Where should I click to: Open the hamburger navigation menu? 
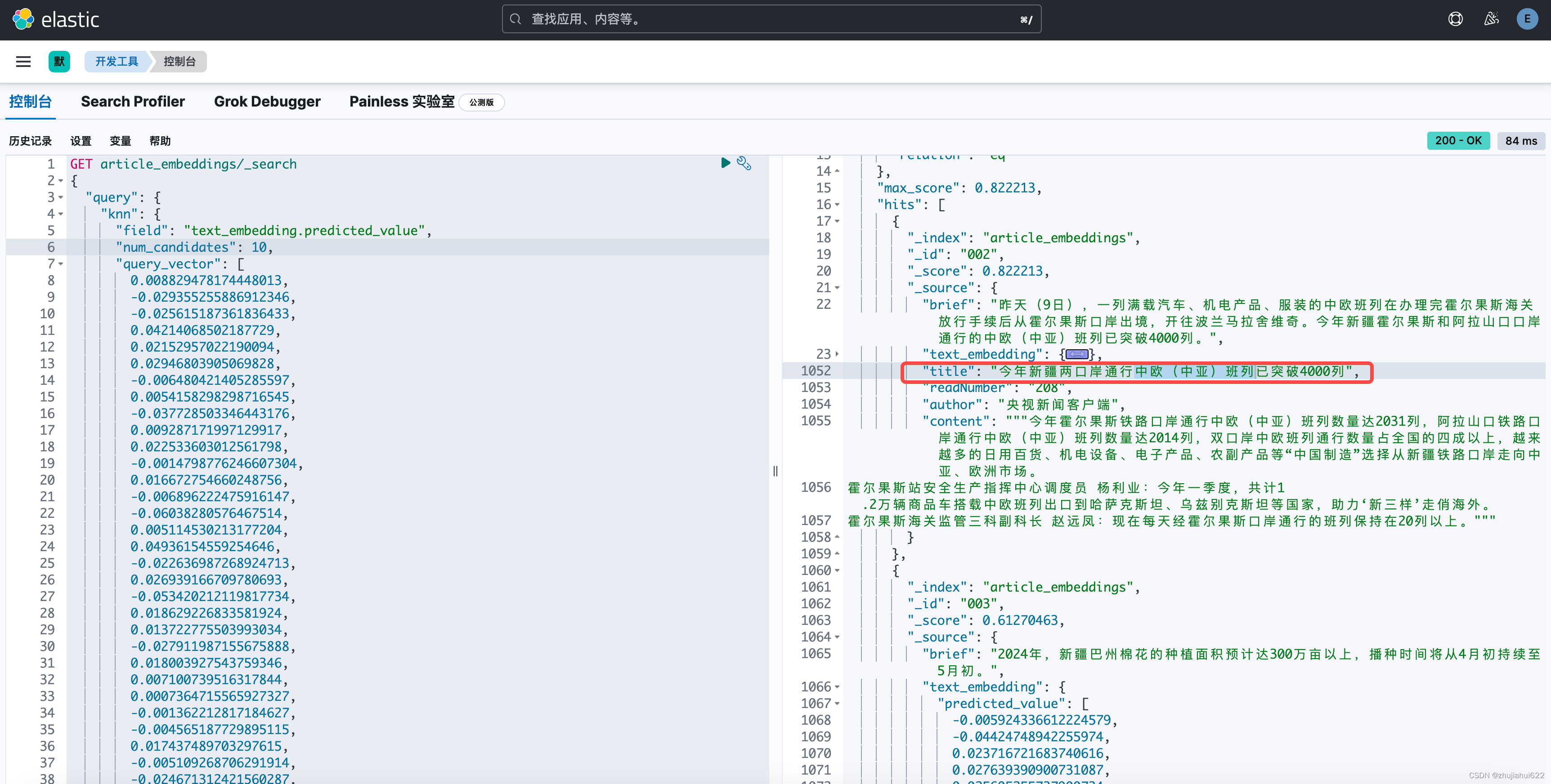23,62
